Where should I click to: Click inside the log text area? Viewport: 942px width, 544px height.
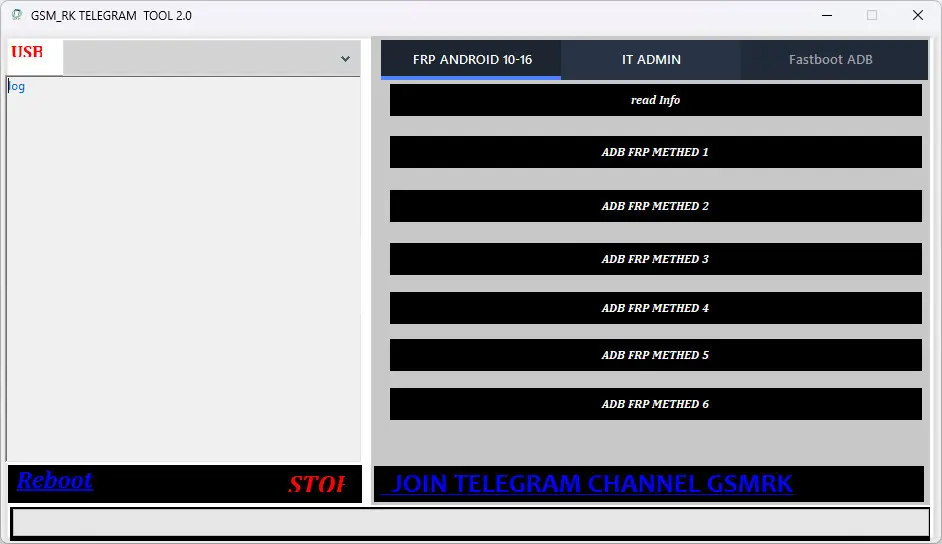183,270
